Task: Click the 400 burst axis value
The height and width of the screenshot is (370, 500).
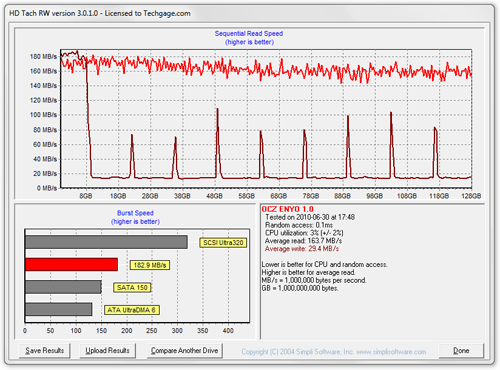Action: 228,331
